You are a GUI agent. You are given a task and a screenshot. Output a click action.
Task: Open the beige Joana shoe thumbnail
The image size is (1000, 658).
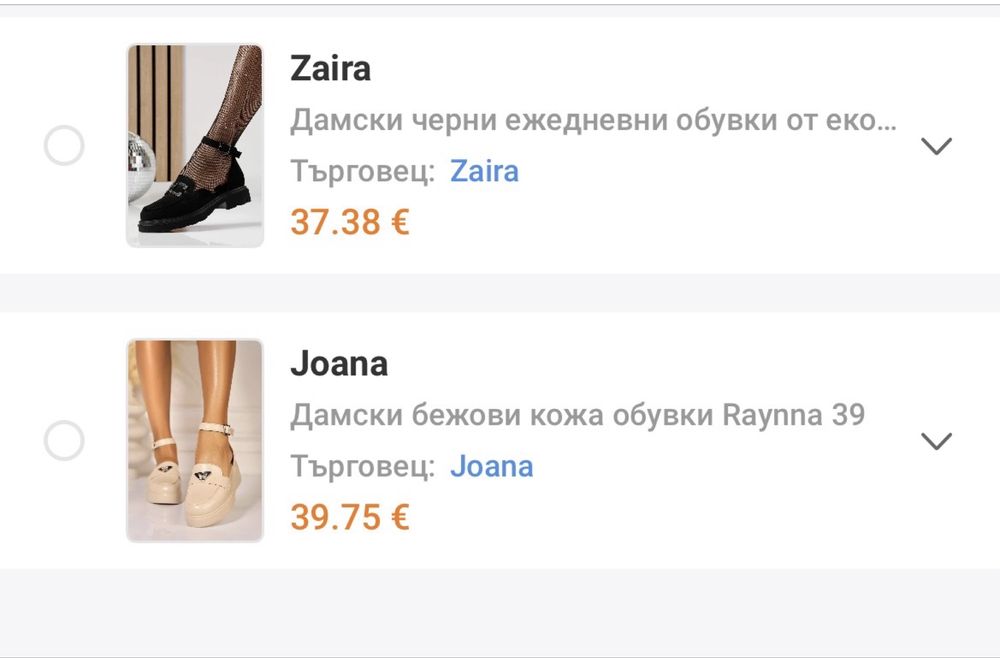point(195,441)
